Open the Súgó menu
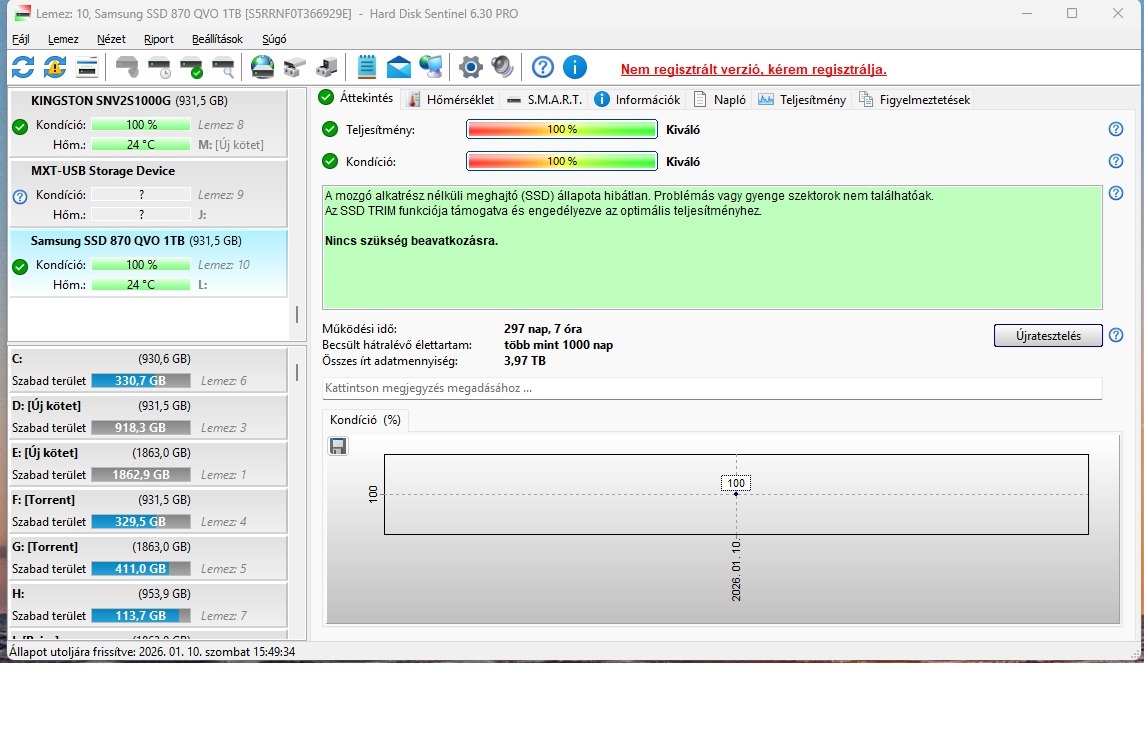1144x737 pixels. [274, 39]
